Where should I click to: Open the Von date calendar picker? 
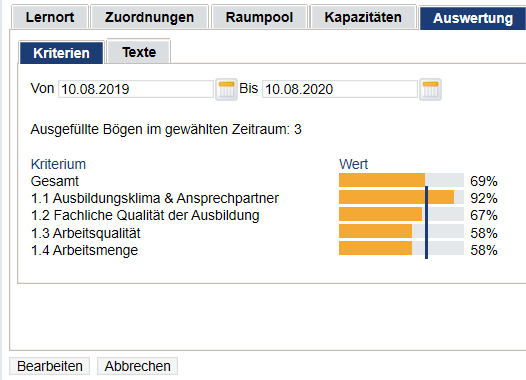pos(226,89)
